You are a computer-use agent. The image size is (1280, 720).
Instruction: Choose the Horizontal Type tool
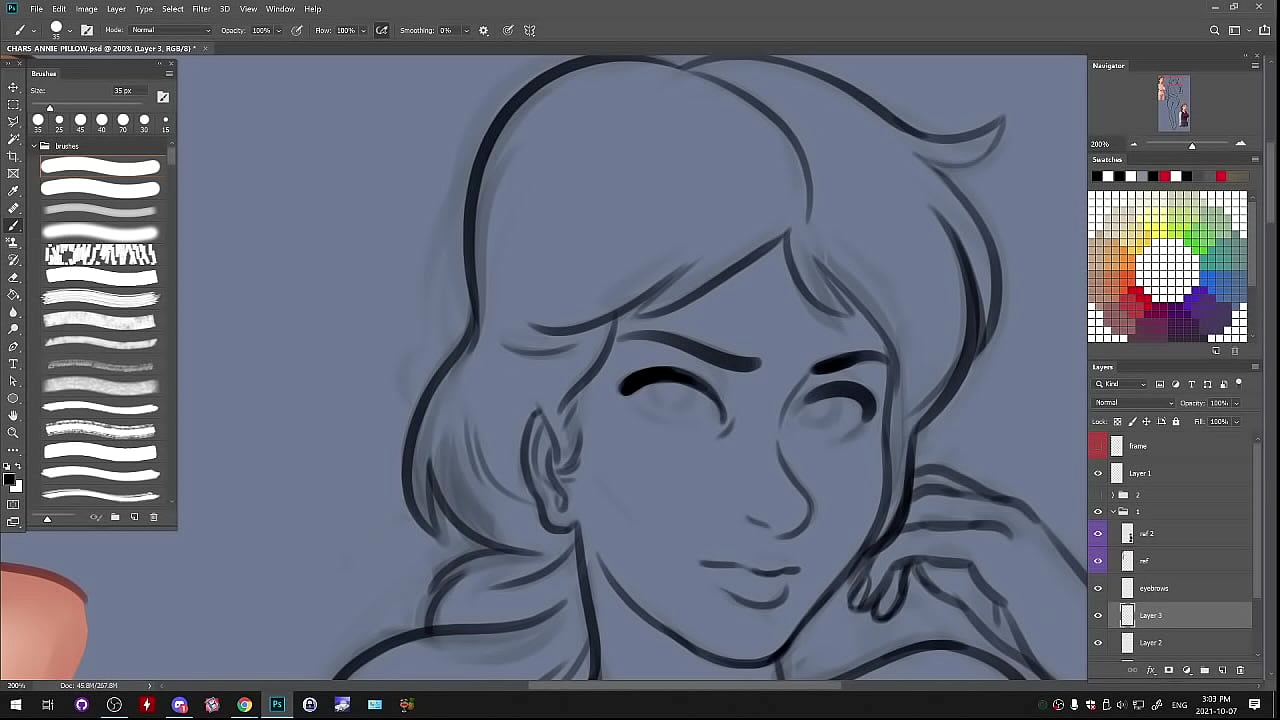(x=13, y=364)
